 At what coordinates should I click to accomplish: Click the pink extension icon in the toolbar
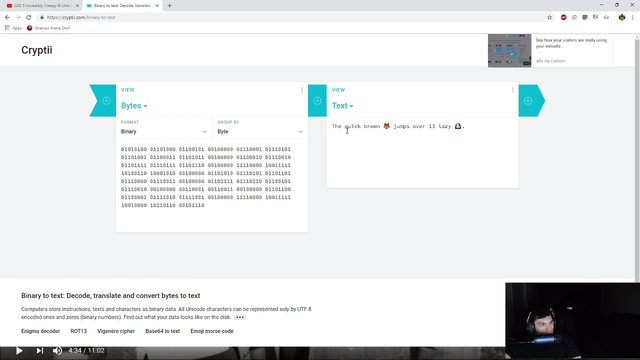574,17
